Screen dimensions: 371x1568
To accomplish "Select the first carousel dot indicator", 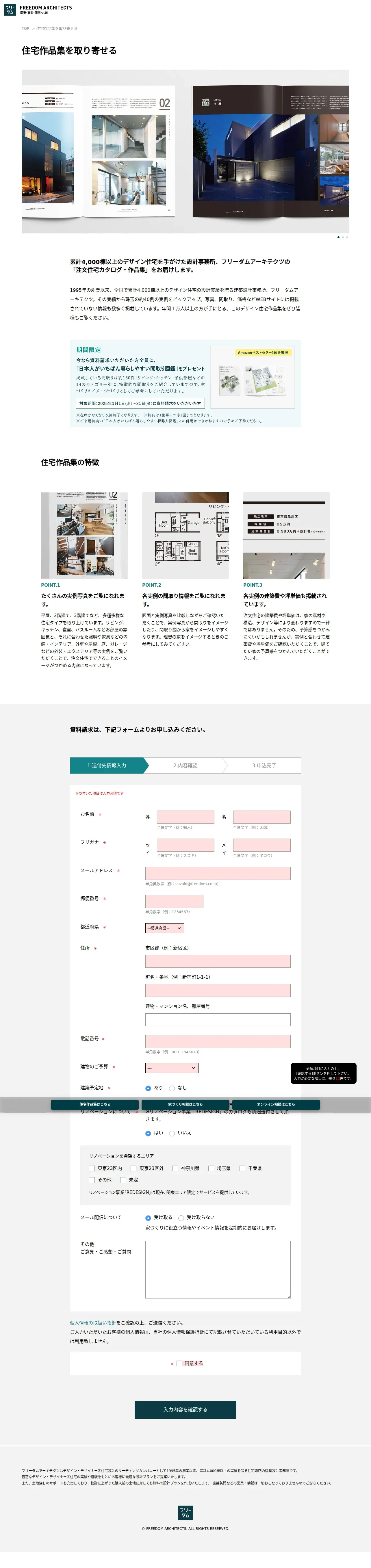I will pos(338,237).
